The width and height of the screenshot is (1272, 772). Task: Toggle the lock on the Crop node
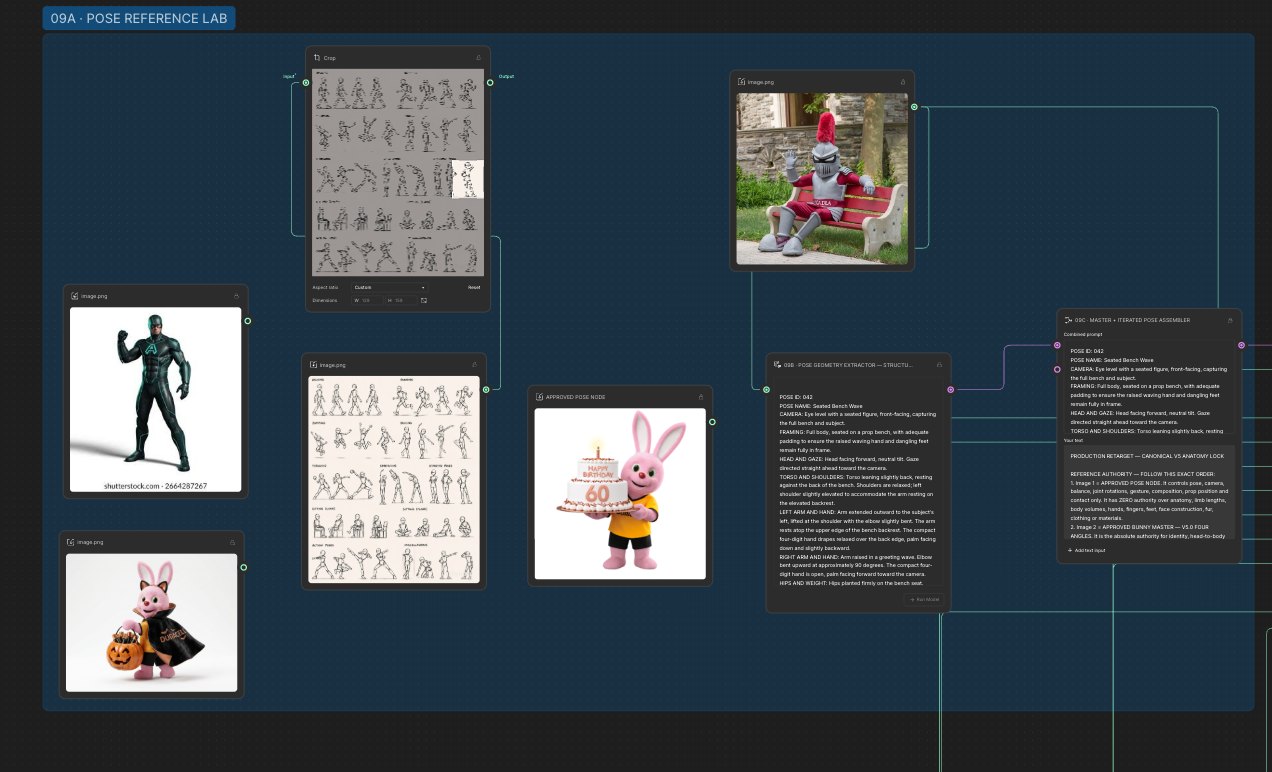(478, 58)
